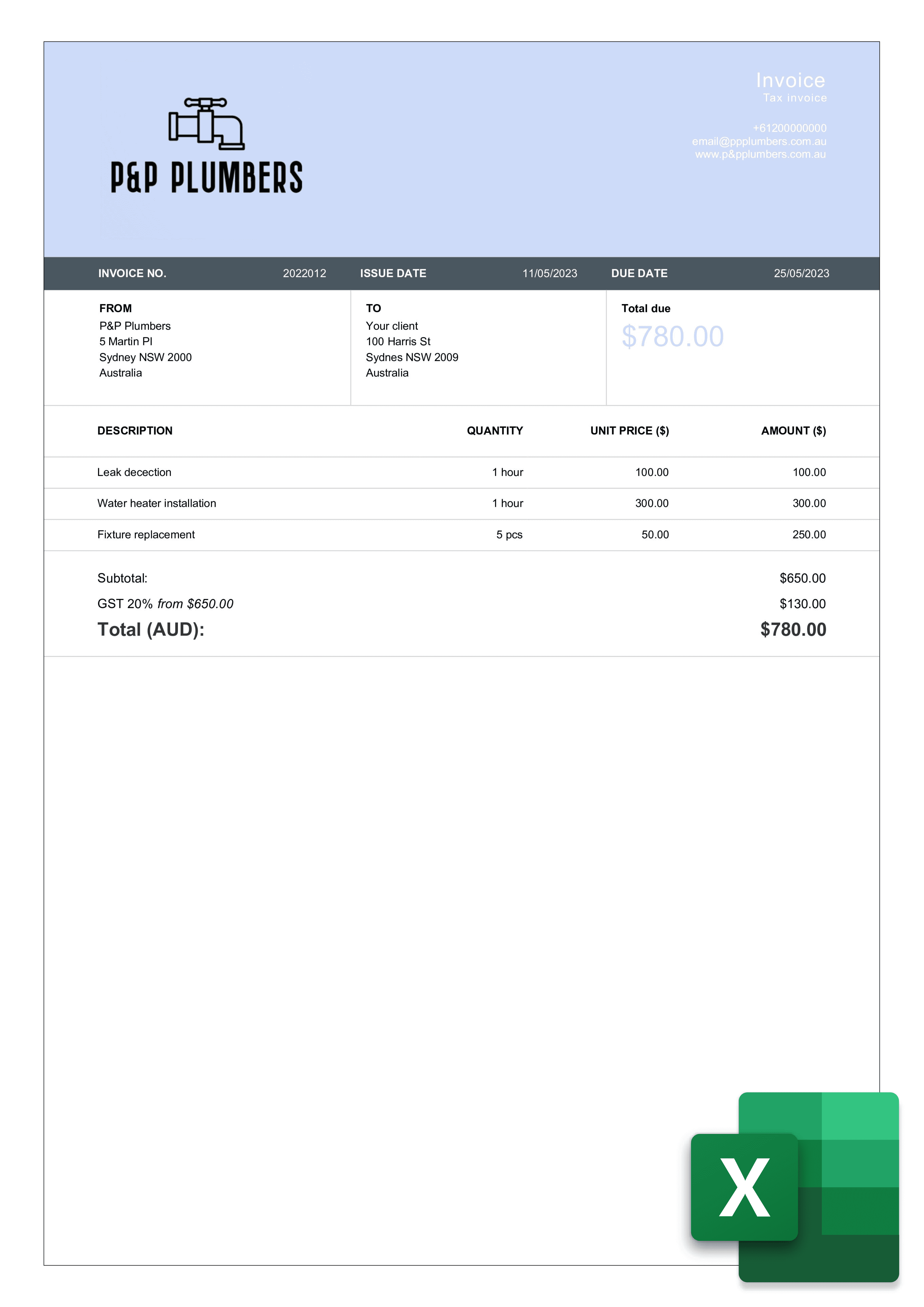This screenshot has width=924, height=1307.
Task: Click the invoice number 2022012
Action: 305,273
